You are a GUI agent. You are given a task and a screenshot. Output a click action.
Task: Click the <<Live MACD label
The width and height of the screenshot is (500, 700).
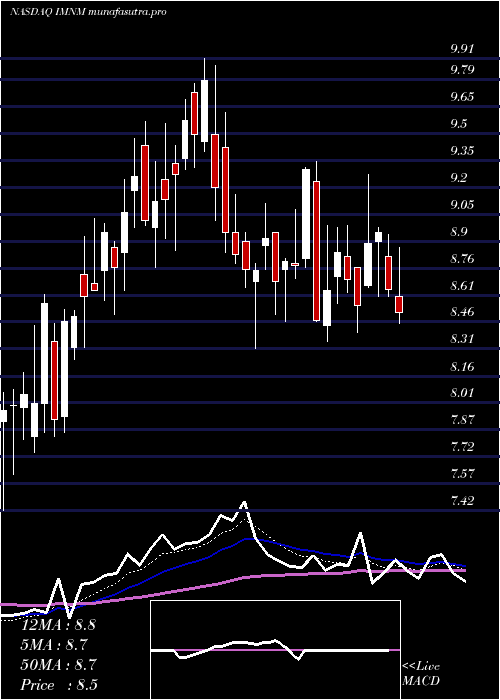421,674
